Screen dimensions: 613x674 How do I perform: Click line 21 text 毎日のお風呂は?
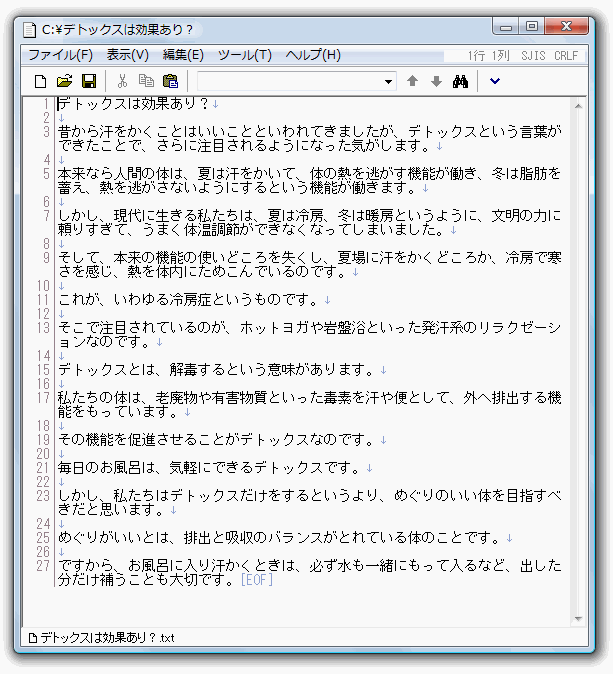(106, 468)
